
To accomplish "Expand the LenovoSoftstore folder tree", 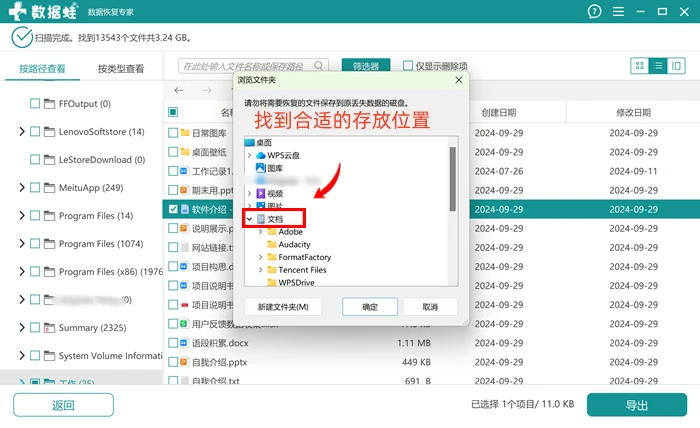I will (21, 131).
